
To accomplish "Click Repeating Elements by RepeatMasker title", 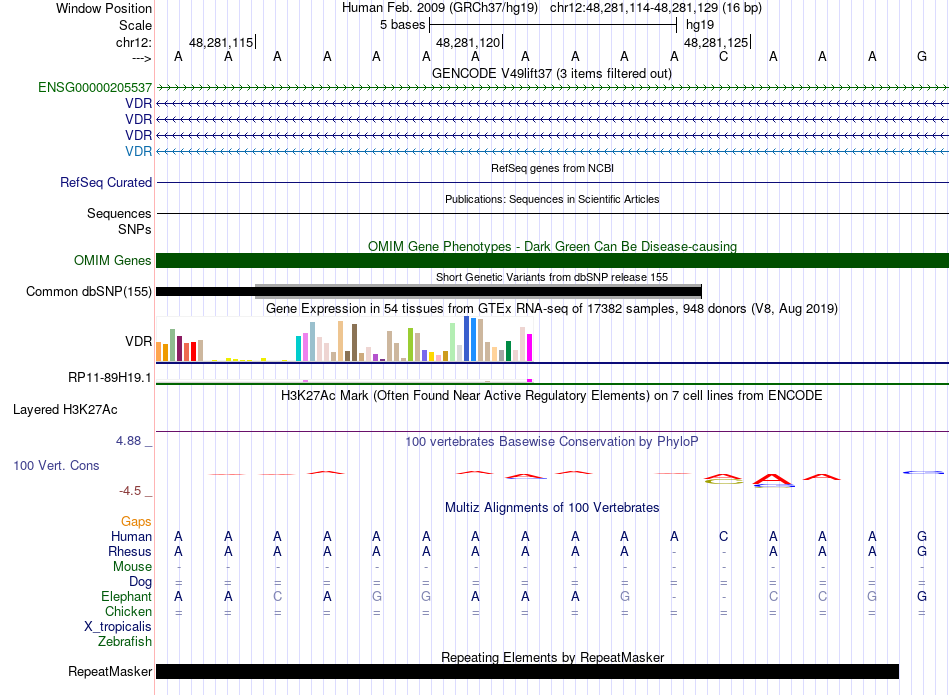I will [553, 657].
